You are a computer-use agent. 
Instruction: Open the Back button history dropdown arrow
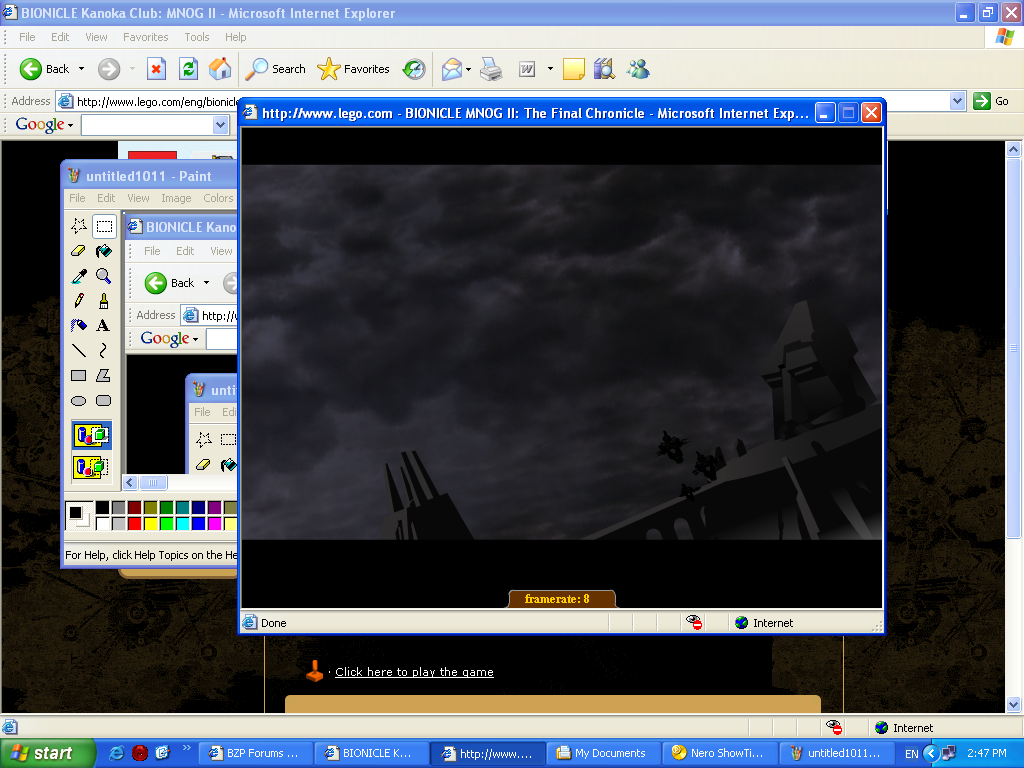[x=82, y=69]
